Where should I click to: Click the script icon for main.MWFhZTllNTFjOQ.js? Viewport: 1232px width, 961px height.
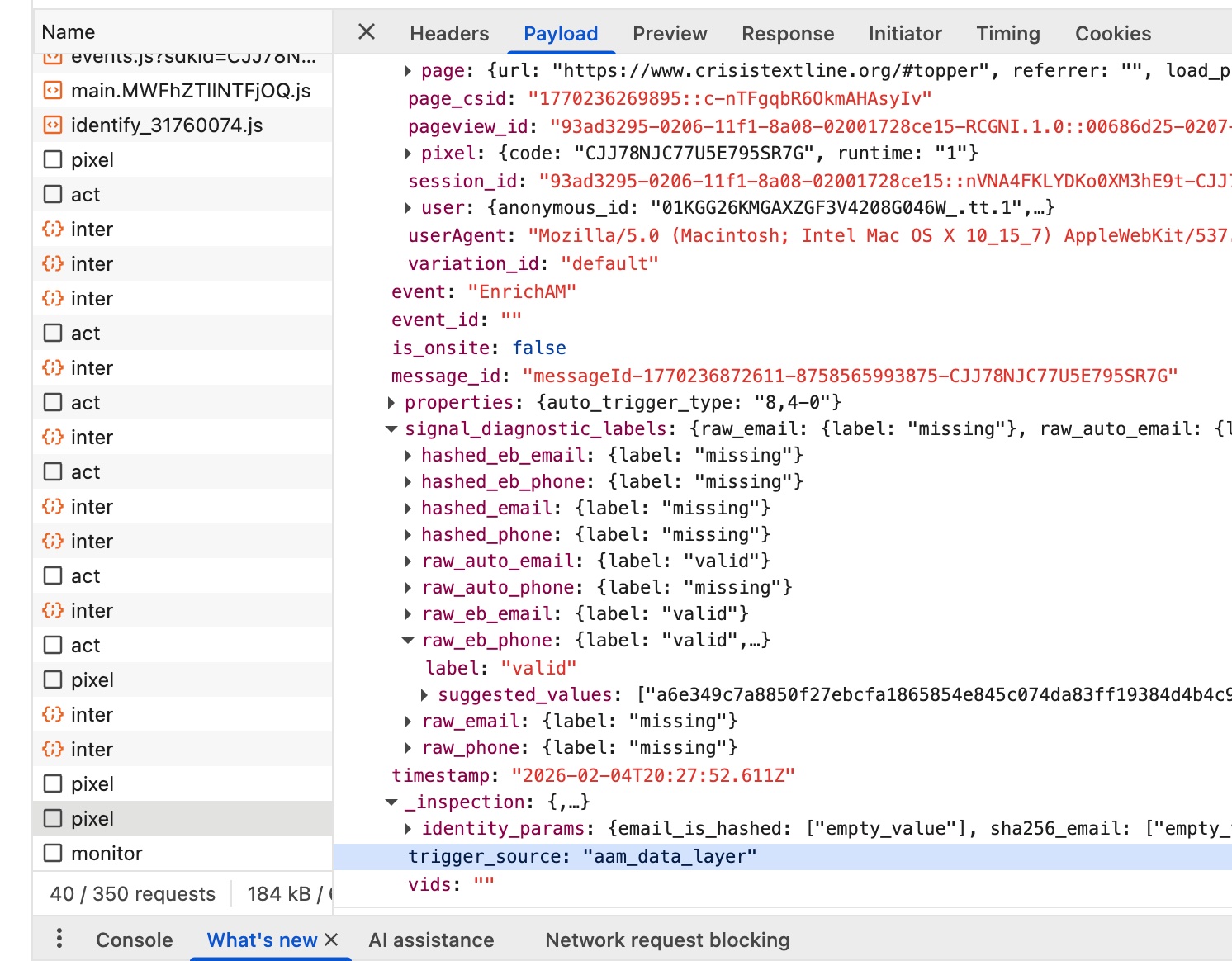(53, 91)
